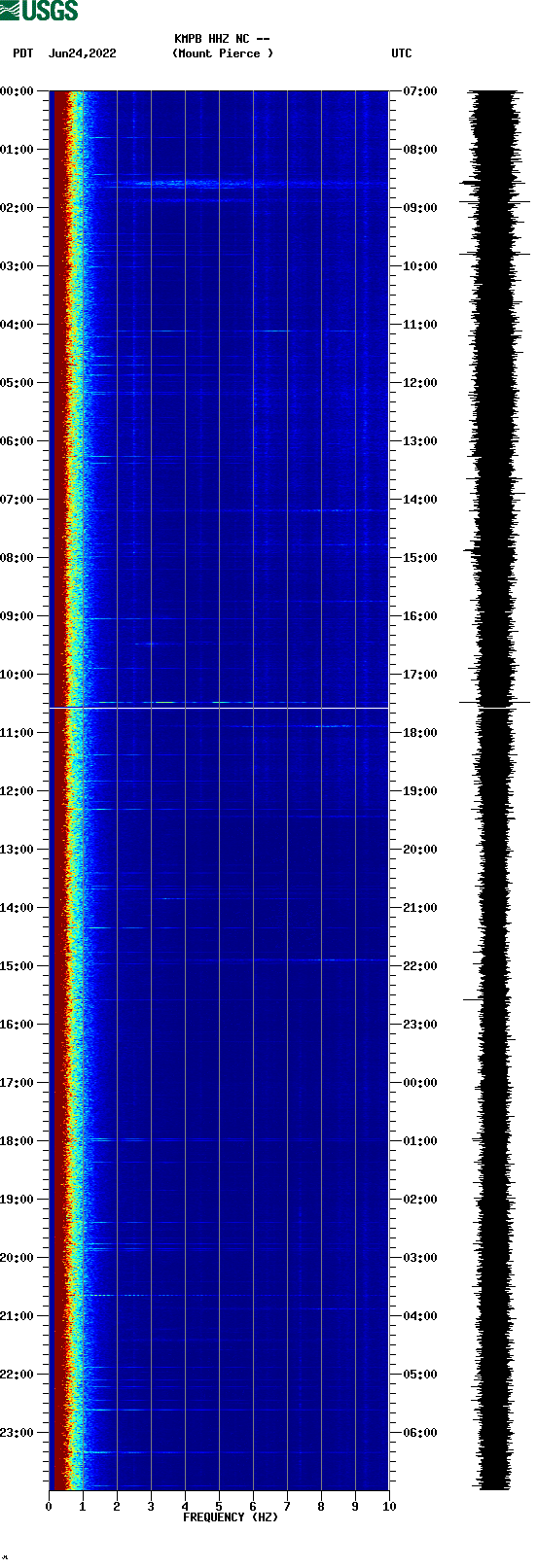Click the 06:00 PDT time tick label
Viewport: 537px width, 1568px height.
tap(18, 441)
